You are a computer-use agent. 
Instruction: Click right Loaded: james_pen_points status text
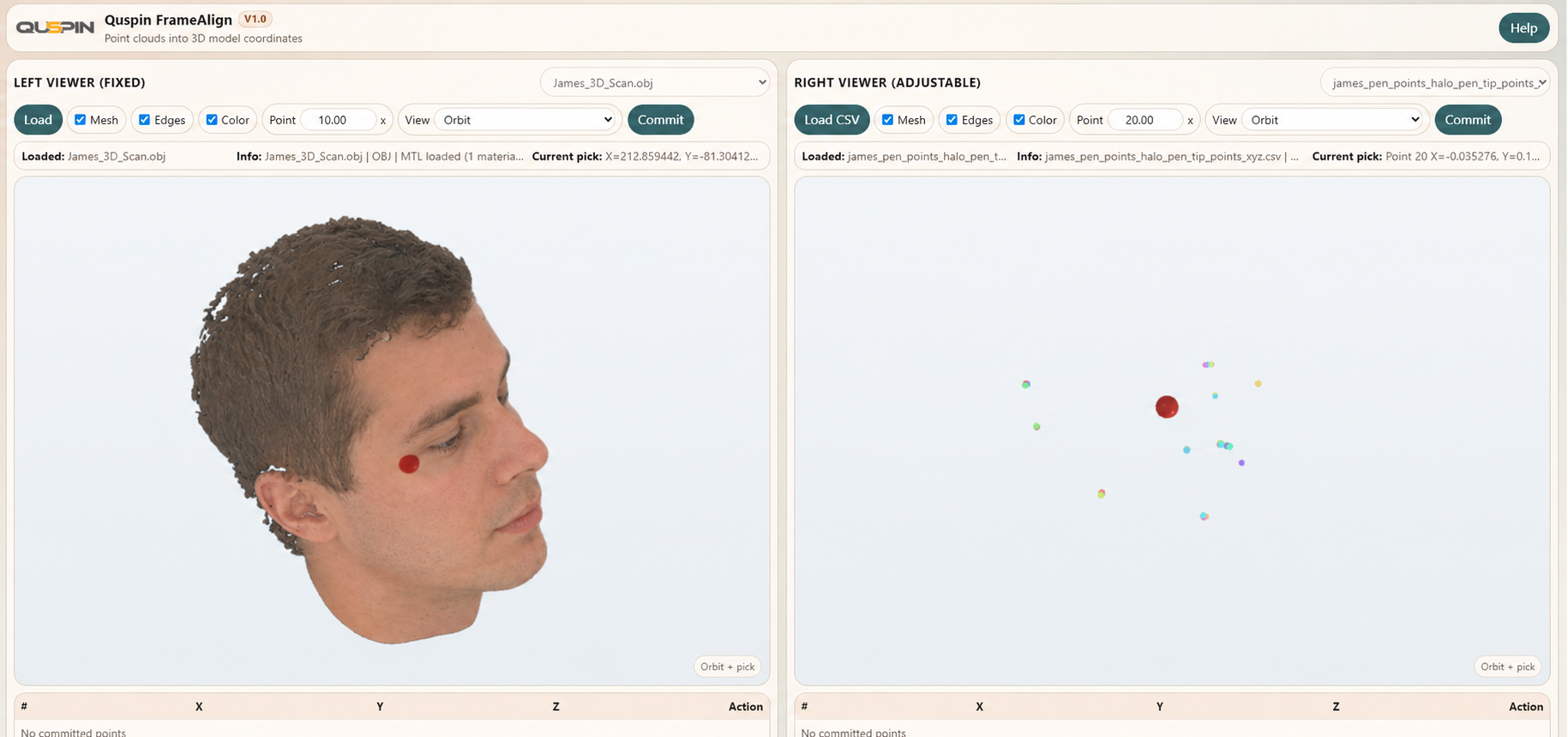click(904, 157)
